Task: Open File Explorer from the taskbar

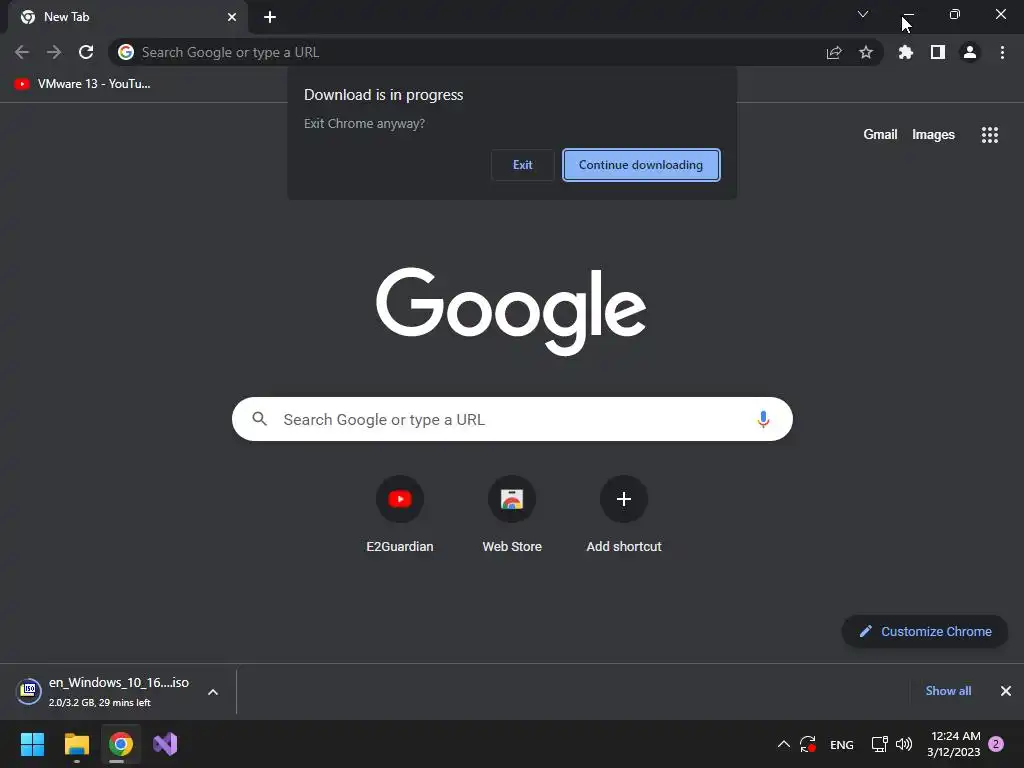Action: (76, 744)
